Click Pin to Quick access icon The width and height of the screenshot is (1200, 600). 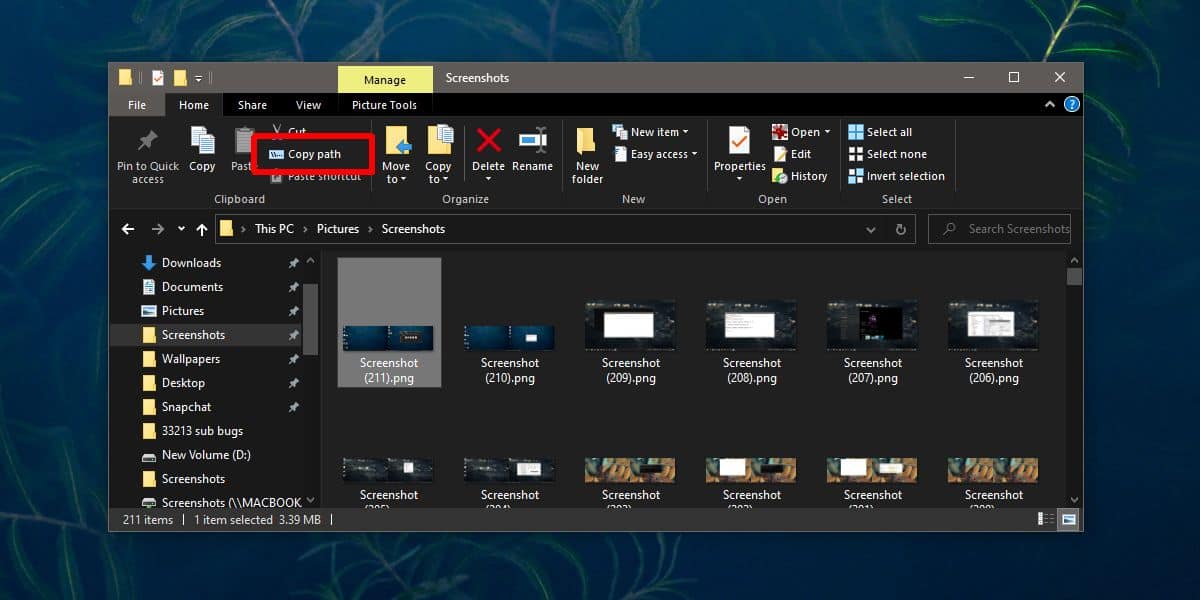148,141
